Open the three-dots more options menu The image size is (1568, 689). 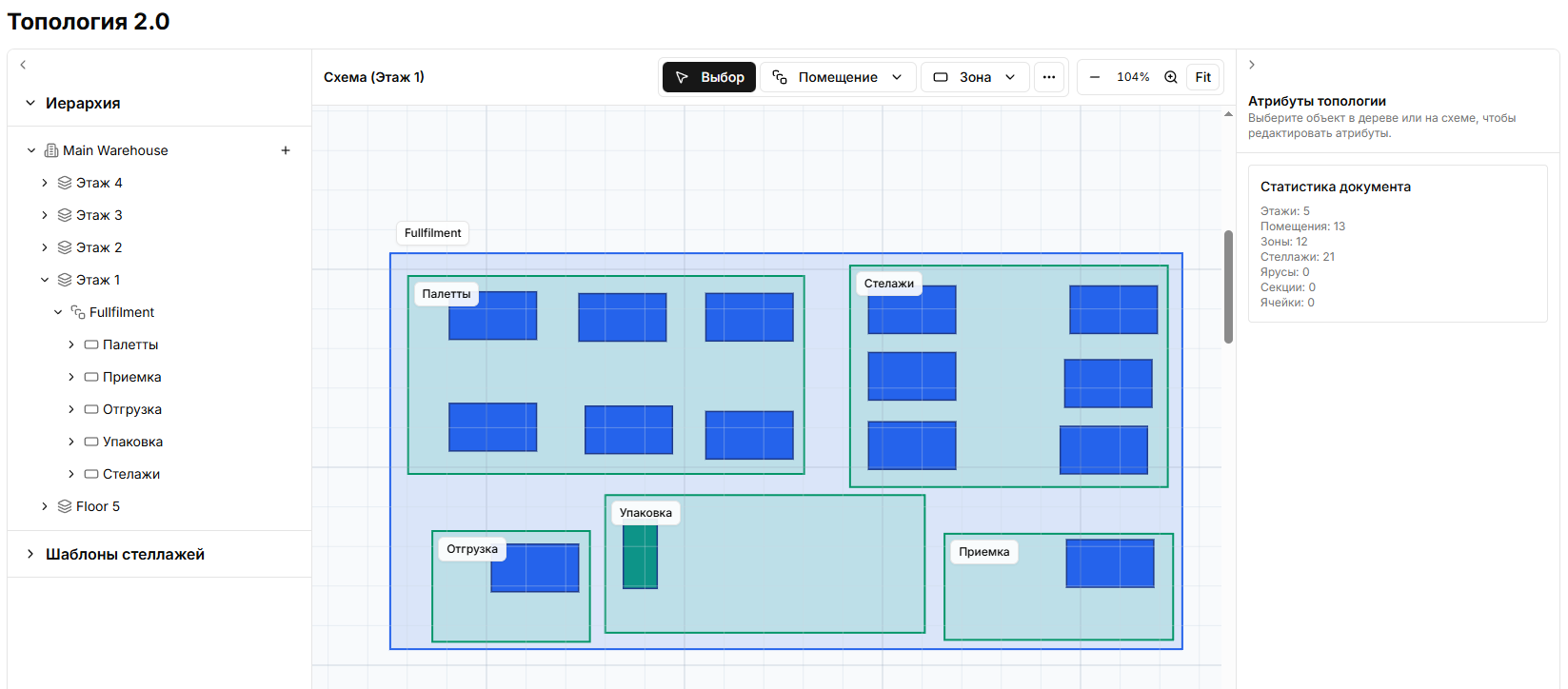point(1049,77)
